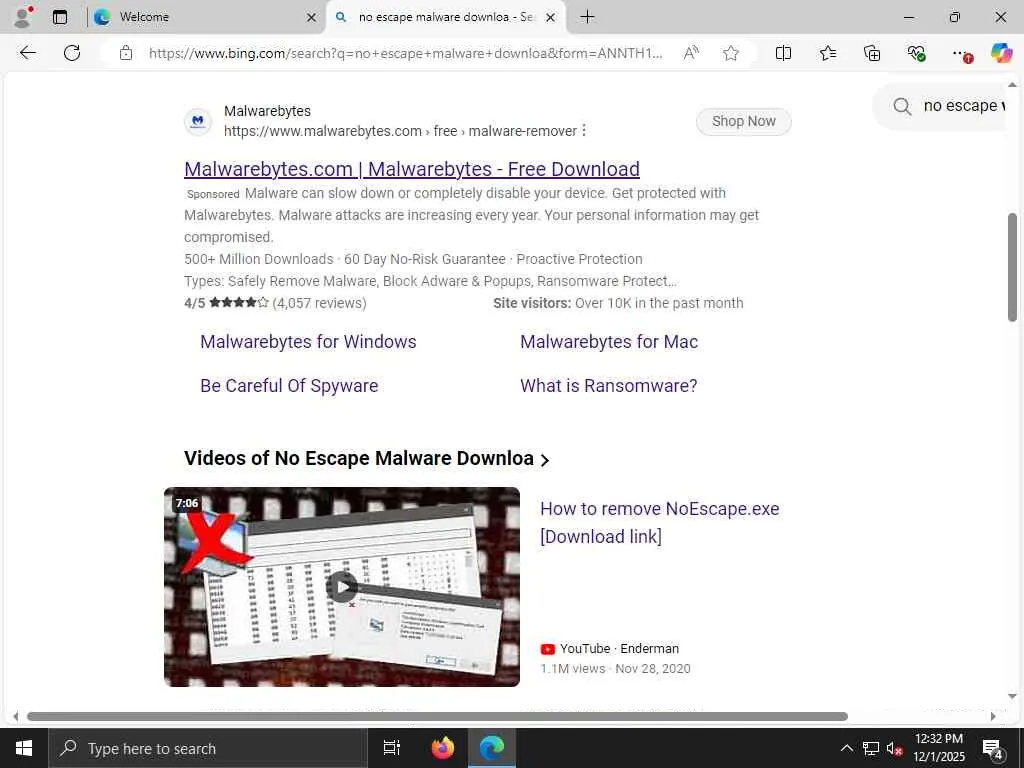Screen dimensions: 1024x768
Task: Play the NoEscape.exe video thumbnail
Action: tap(342, 586)
